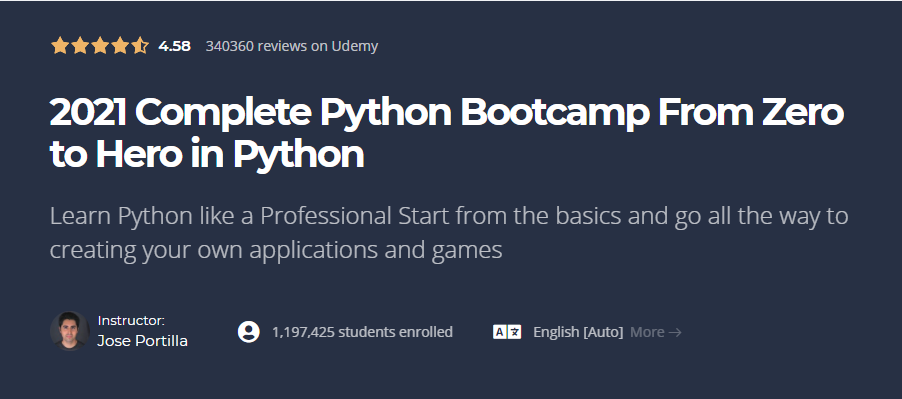Open instructor Jose Portilla's avatar photo
Image resolution: width=902 pixels, height=399 pixels.
point(70,331)
